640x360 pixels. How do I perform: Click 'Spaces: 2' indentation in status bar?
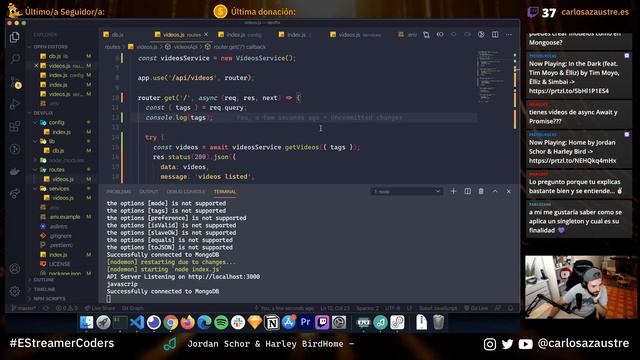(x=367, y=308)
